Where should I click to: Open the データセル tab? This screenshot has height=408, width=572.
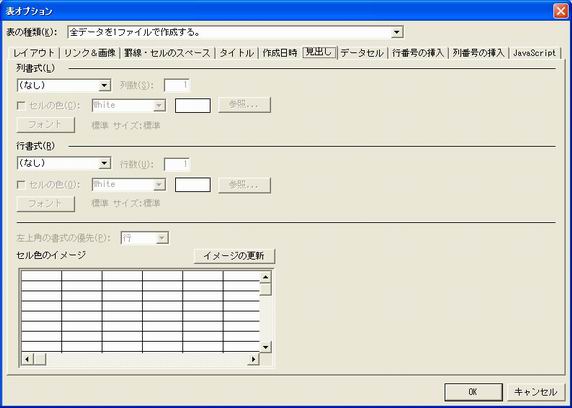[x=362, y=53]
